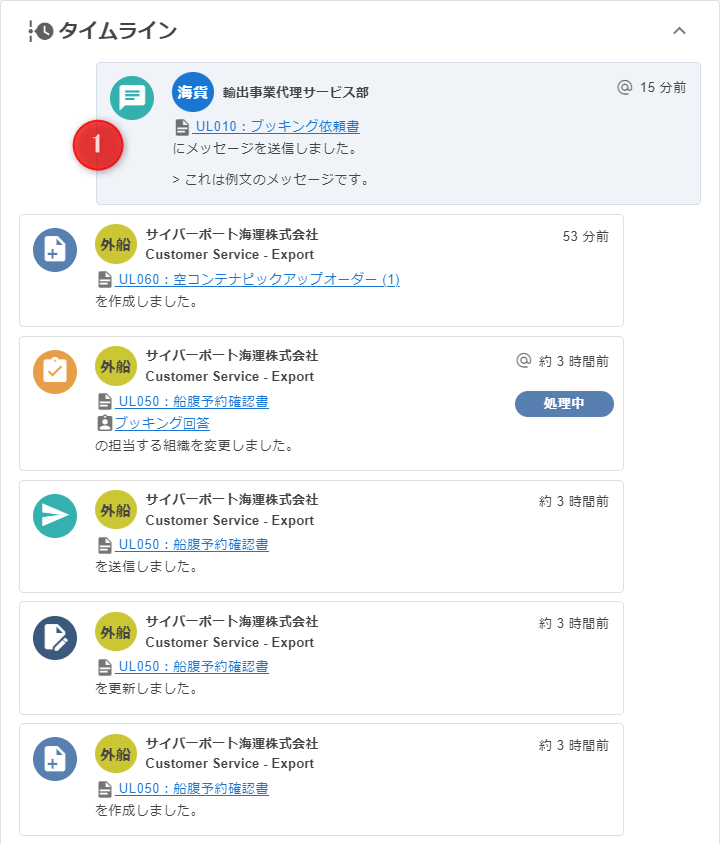Click the dark blue document-edit icon

coord(55,638)
